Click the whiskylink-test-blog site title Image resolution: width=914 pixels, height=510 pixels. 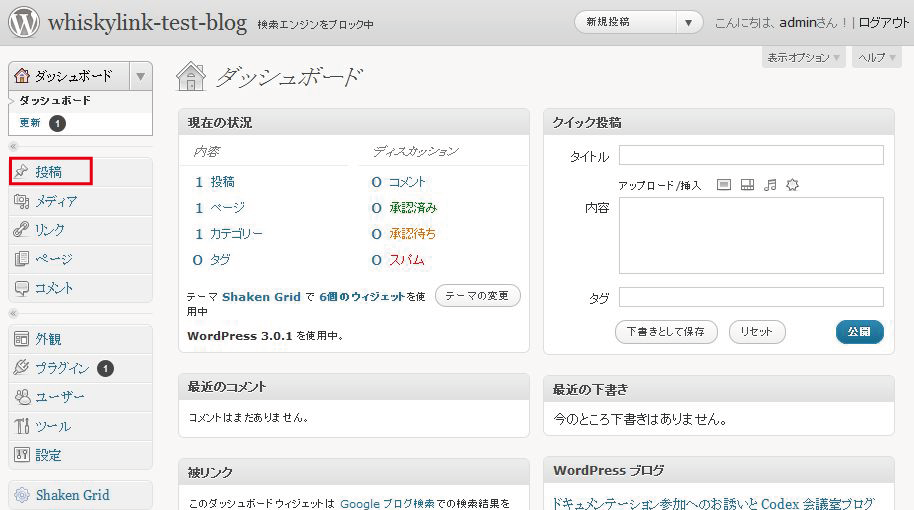[x=147, y=23]
